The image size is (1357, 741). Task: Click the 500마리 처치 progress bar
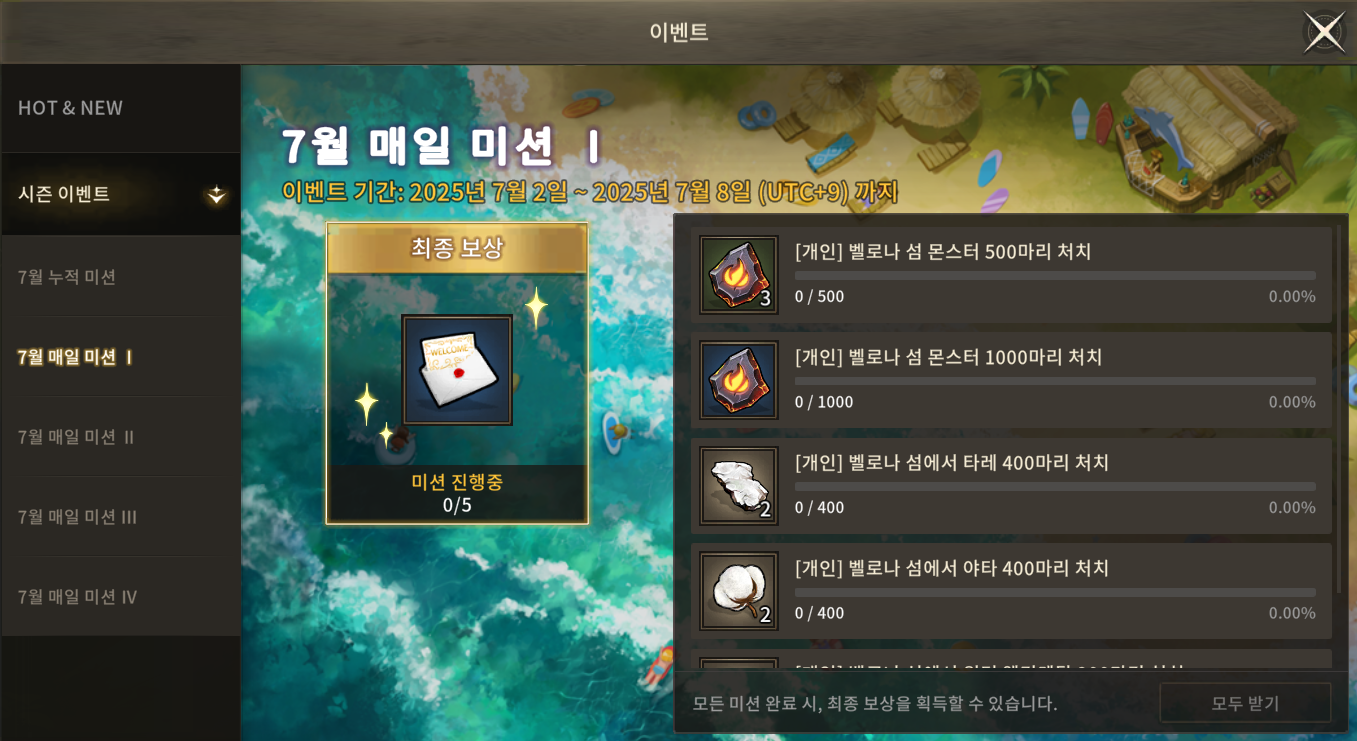click(1055, 275)
